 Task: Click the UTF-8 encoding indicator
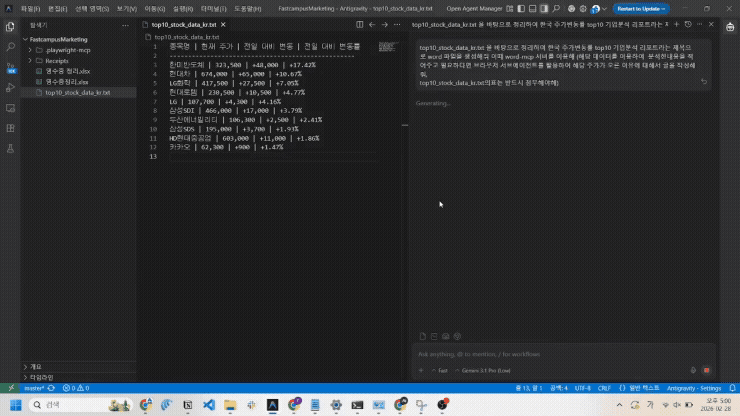tap(582, 388)
